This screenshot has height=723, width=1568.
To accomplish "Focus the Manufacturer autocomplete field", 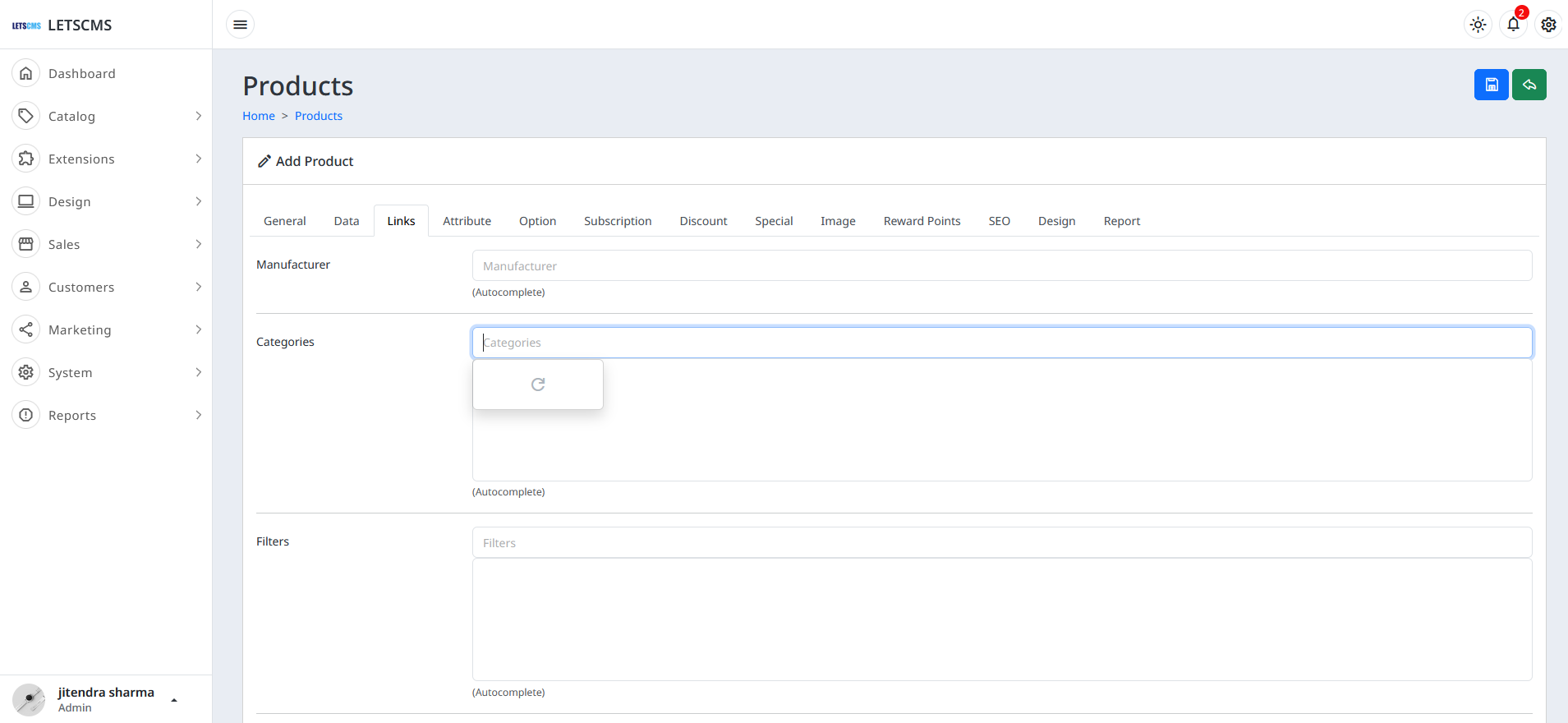I will click(x=1001, y=266).
